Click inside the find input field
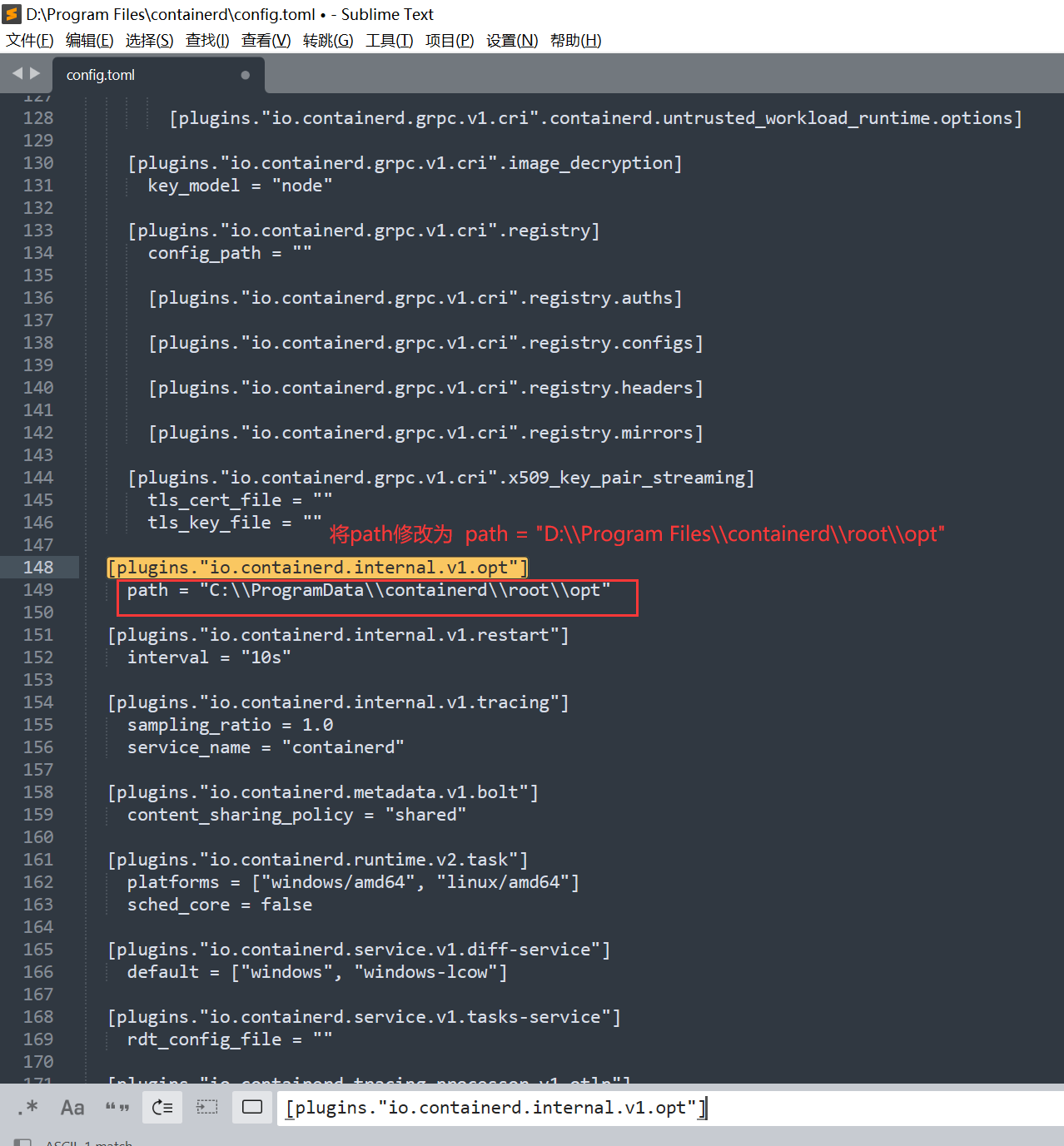 pos(583,1107)
